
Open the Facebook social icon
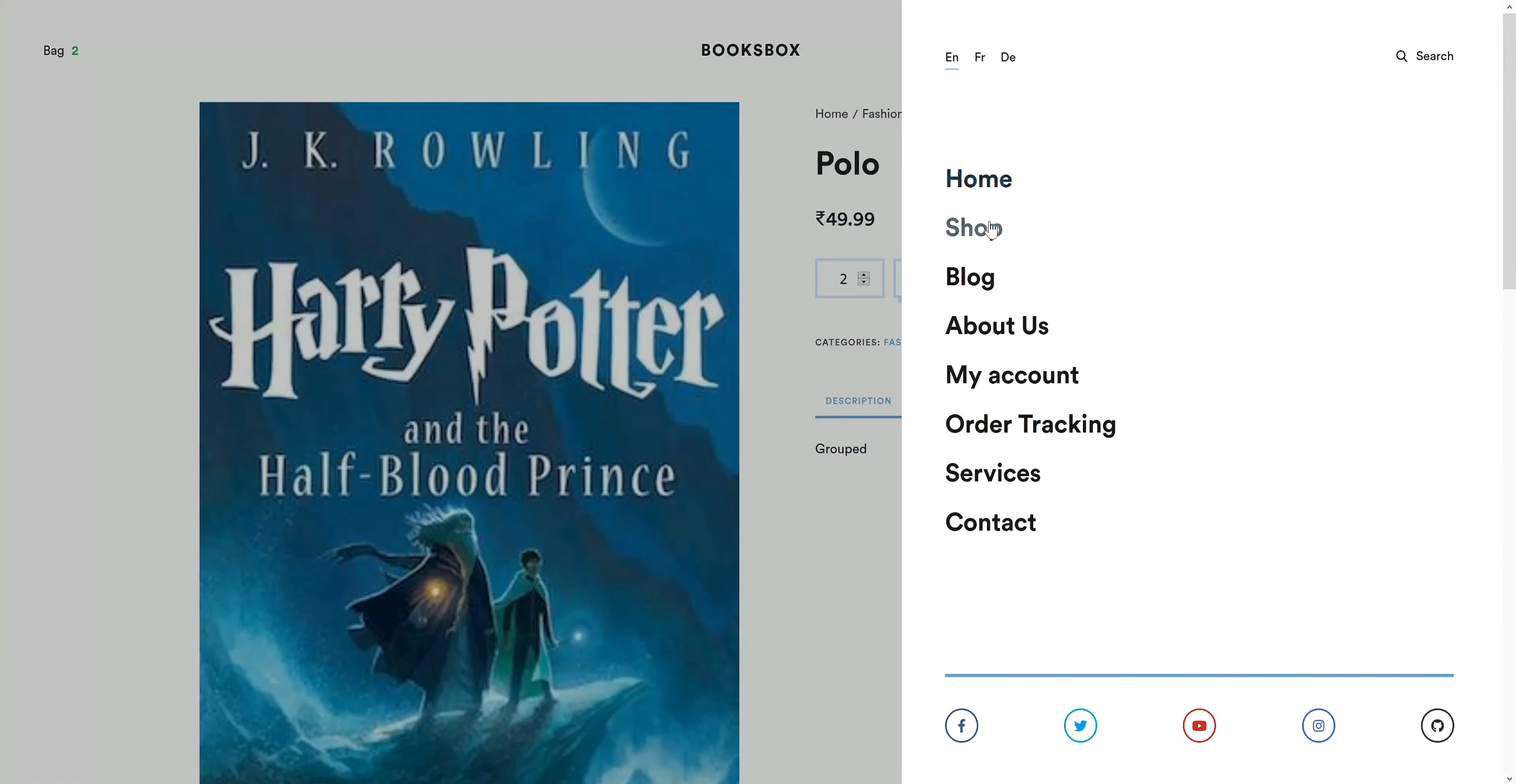point(961,725)
